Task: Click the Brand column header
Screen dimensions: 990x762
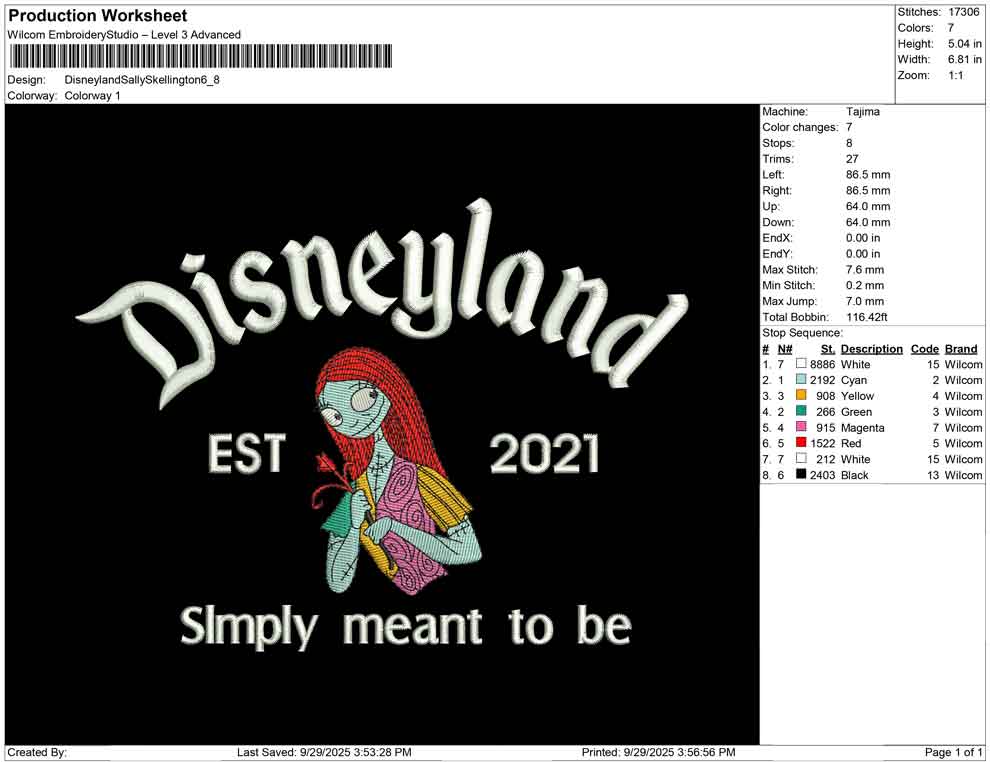Action: tap(961, 349)
